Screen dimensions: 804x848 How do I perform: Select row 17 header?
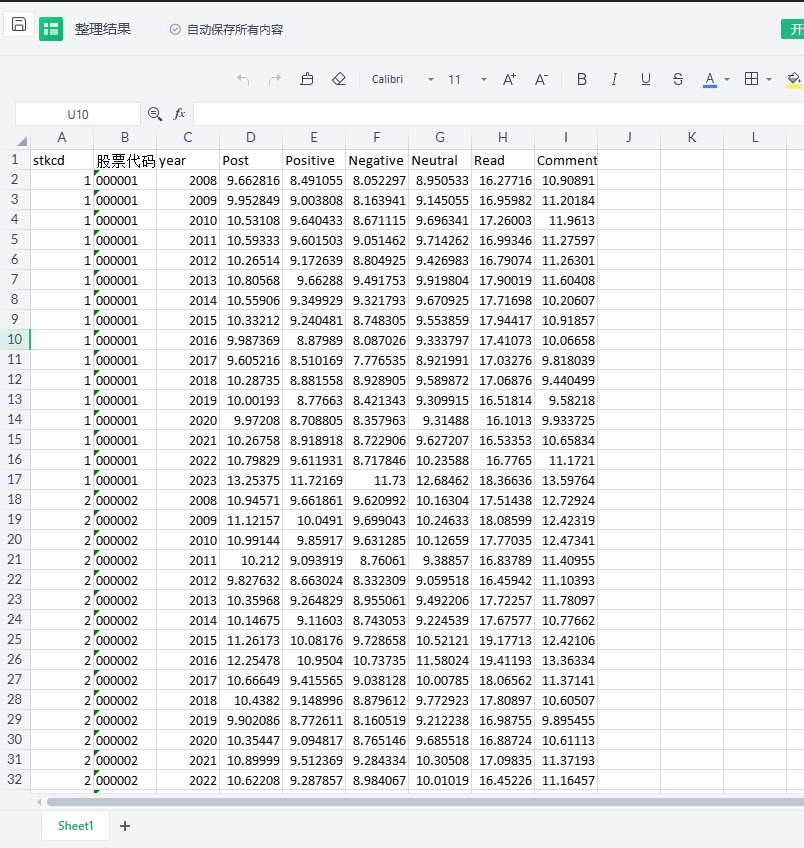coord(15,479)
